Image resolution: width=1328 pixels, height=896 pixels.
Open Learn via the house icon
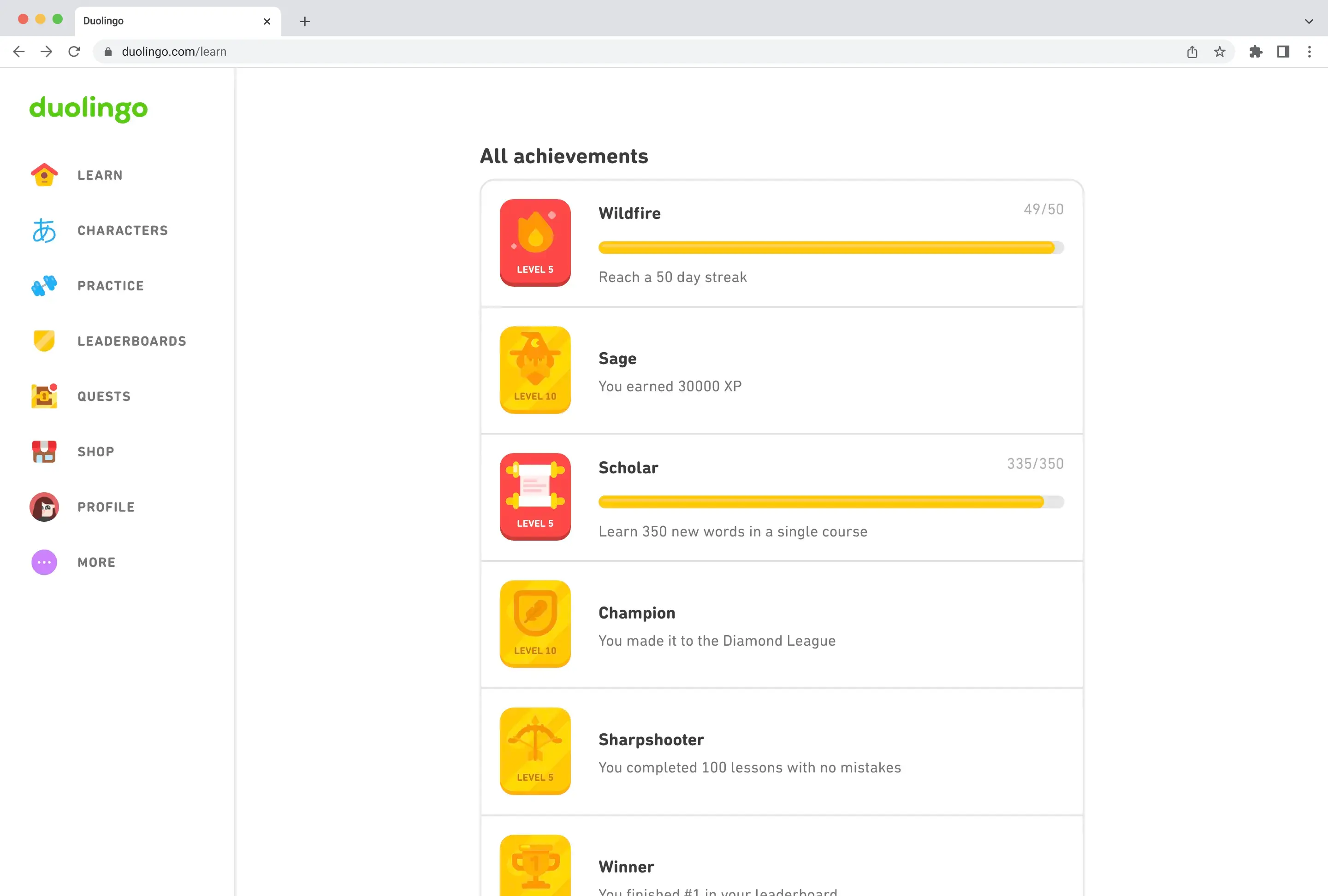[x=44, y=175]
